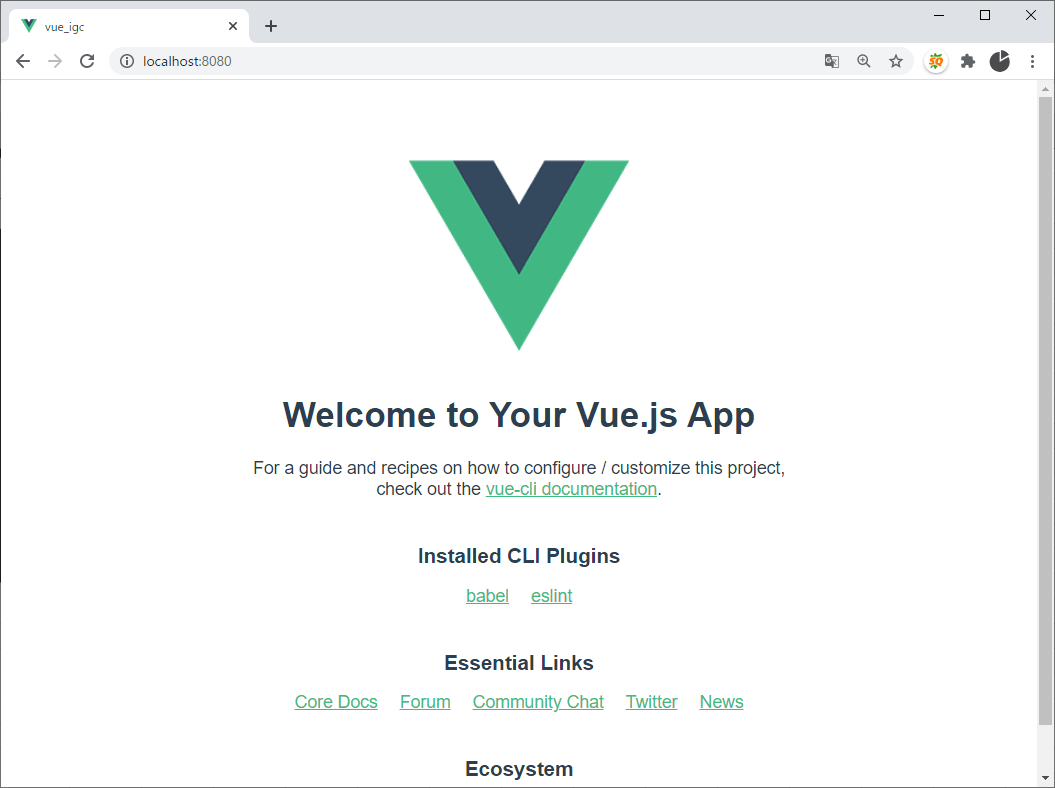
Task: Click the zoom magnifier icon in address bar
Action: (864, 61)
